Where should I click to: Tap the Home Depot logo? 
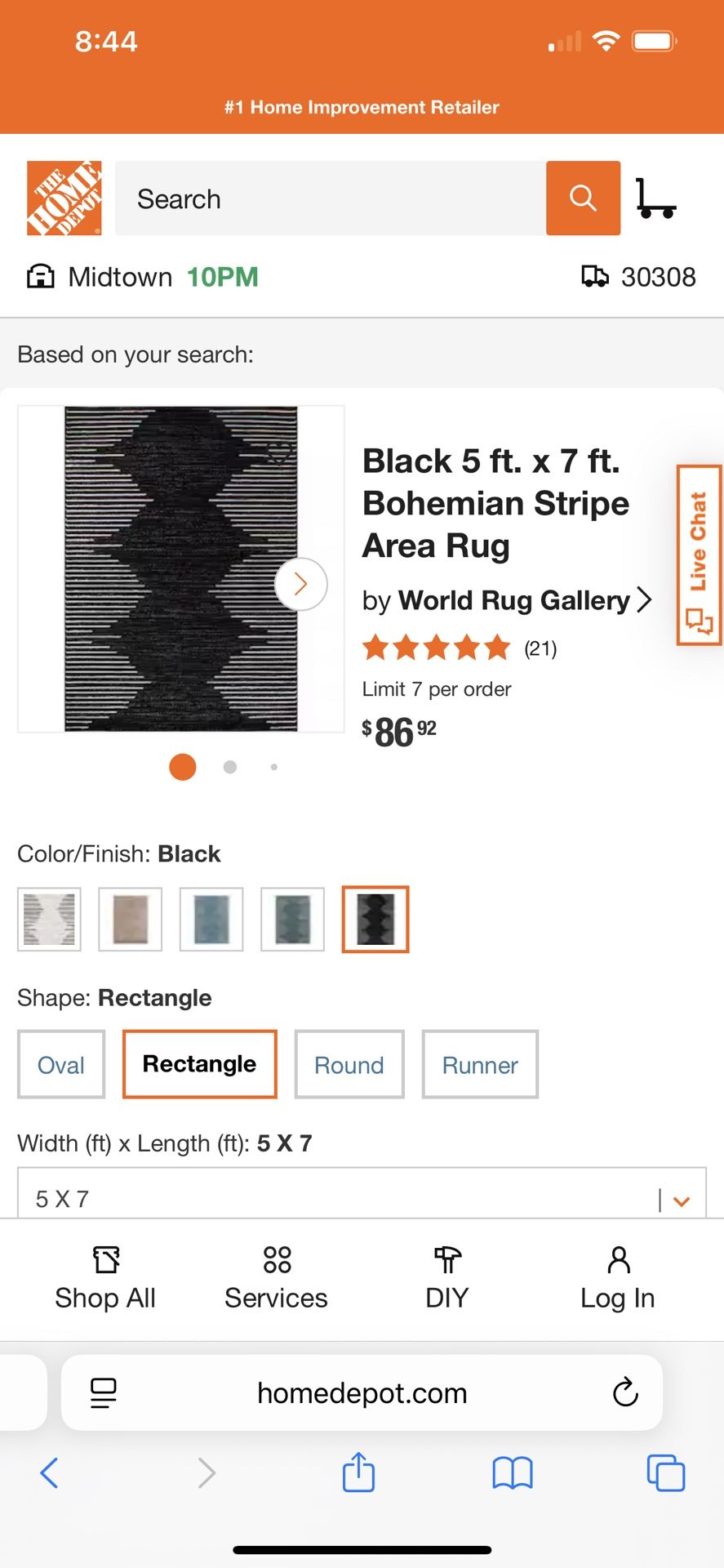pos(64,198)
